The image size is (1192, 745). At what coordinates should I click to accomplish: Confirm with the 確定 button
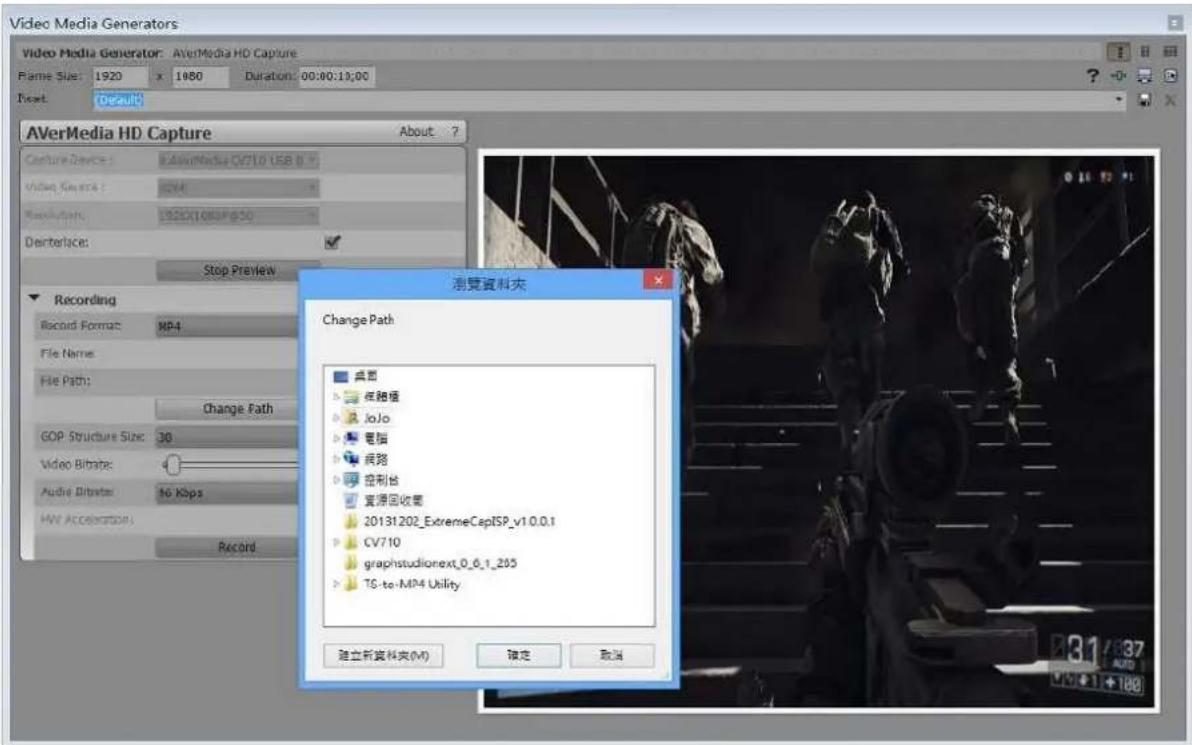[518, 655]
